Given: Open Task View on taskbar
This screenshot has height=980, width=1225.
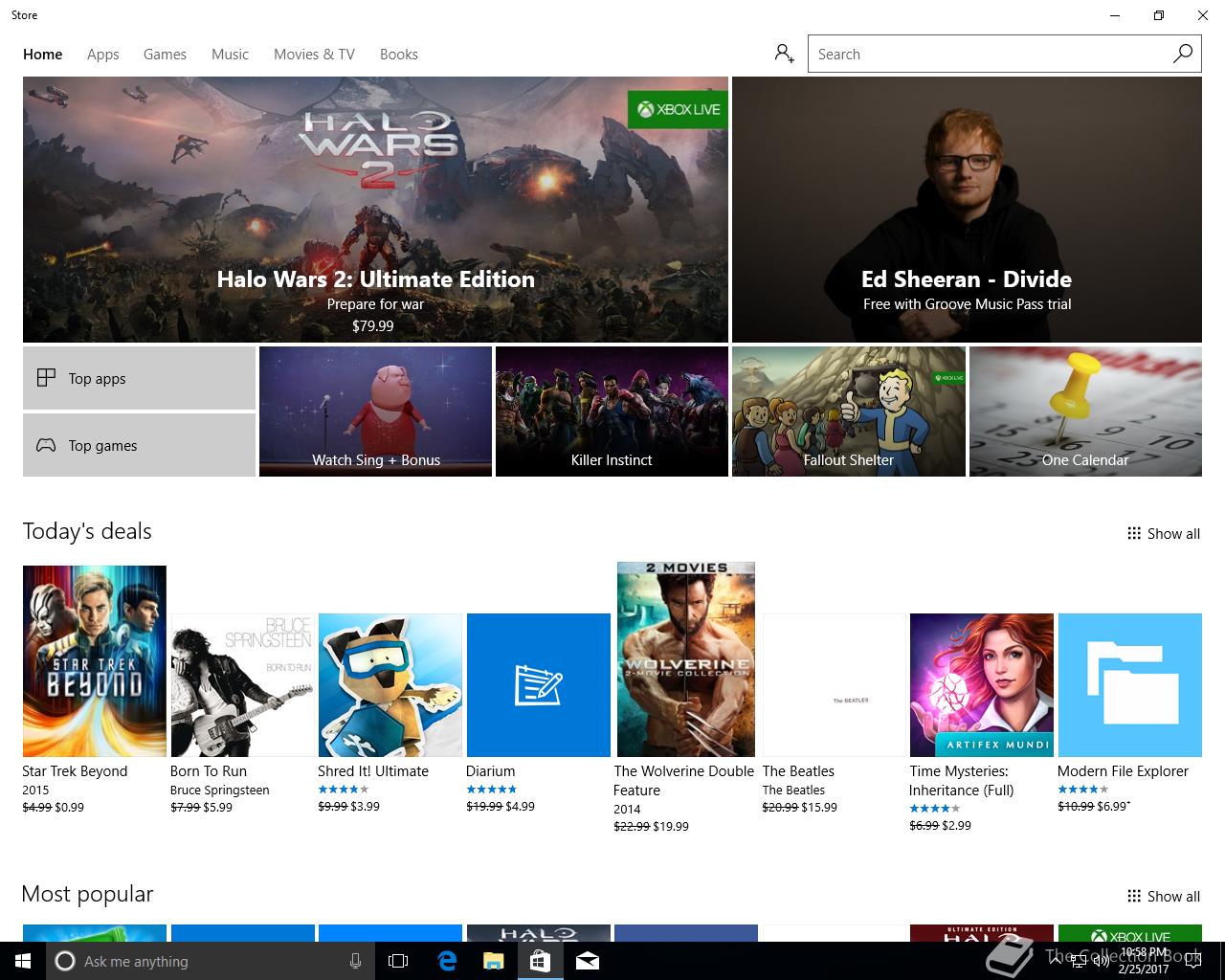Looking at the screenshot, I should [398, 961].
